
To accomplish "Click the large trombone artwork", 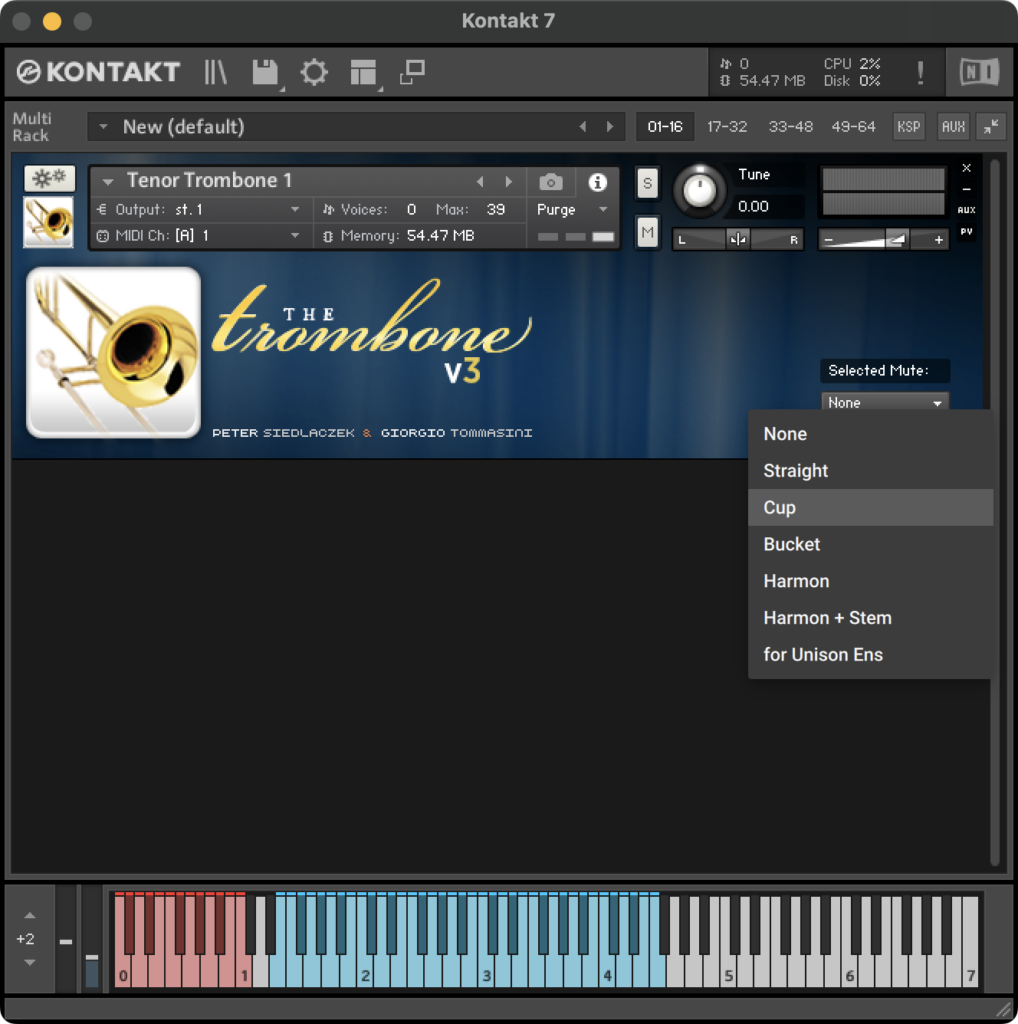I will (x=114, y=352).
